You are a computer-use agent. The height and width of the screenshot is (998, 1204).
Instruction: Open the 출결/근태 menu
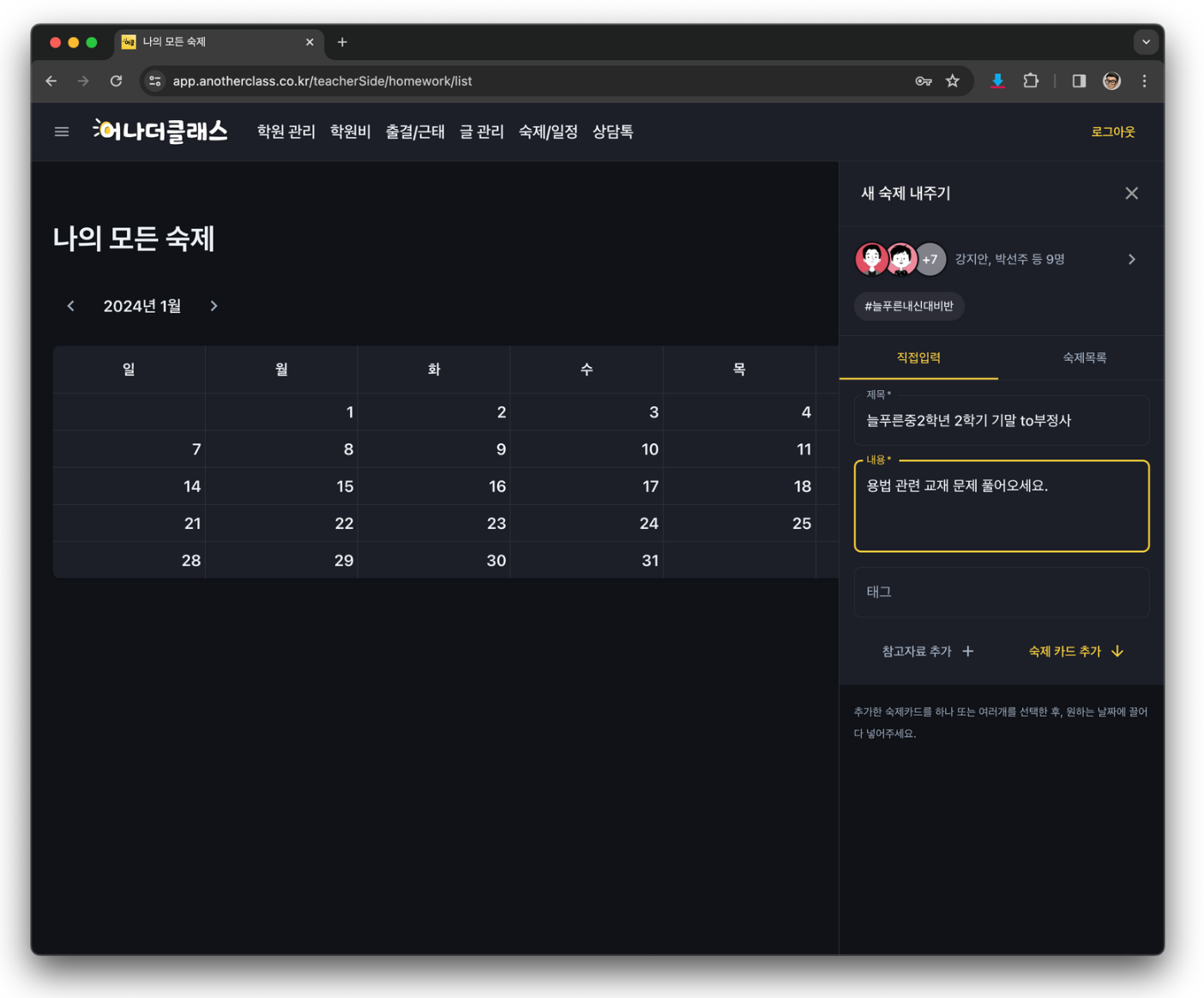[415, 132]
